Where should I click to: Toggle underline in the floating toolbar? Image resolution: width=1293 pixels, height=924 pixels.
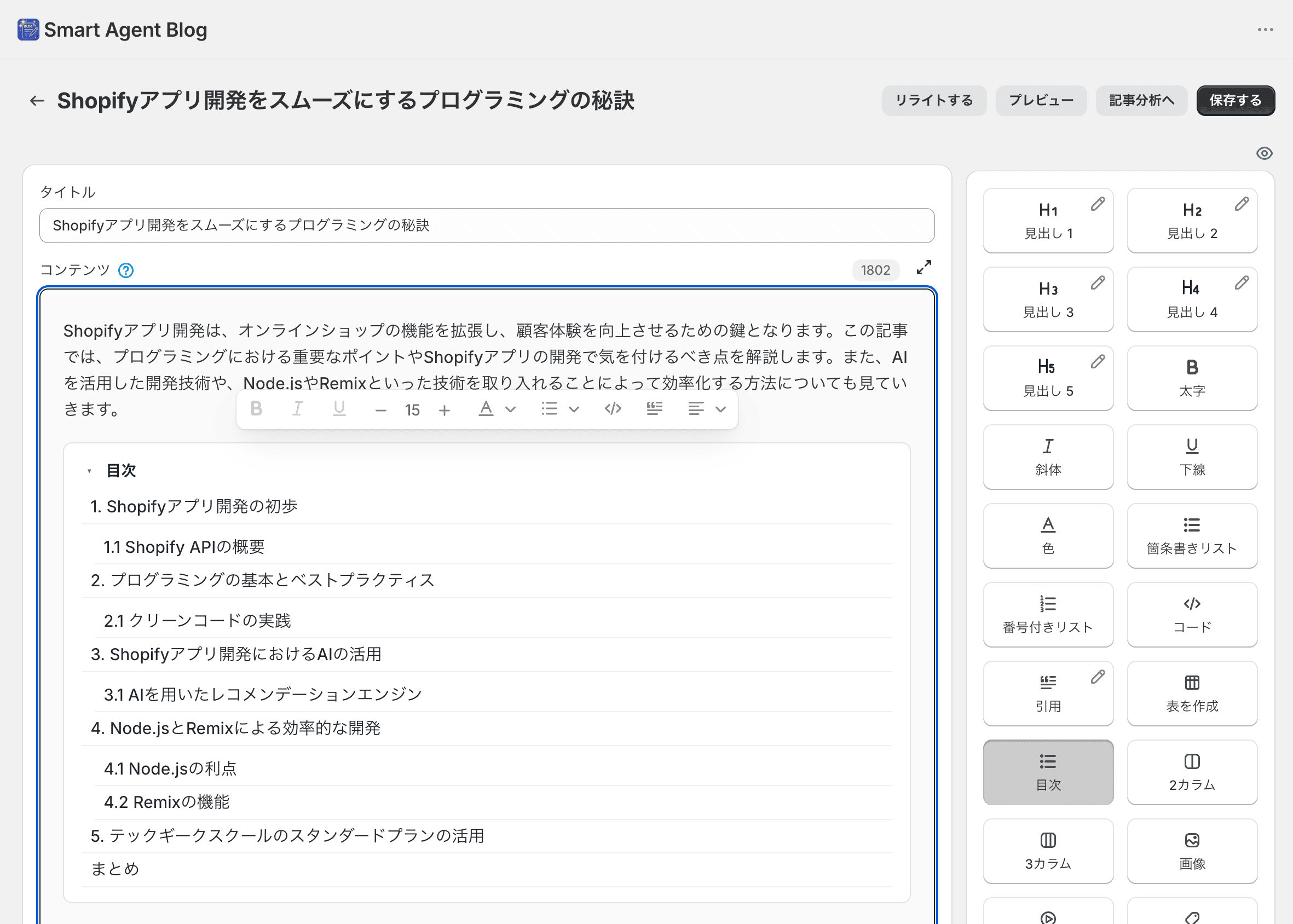tap(339, 408)
